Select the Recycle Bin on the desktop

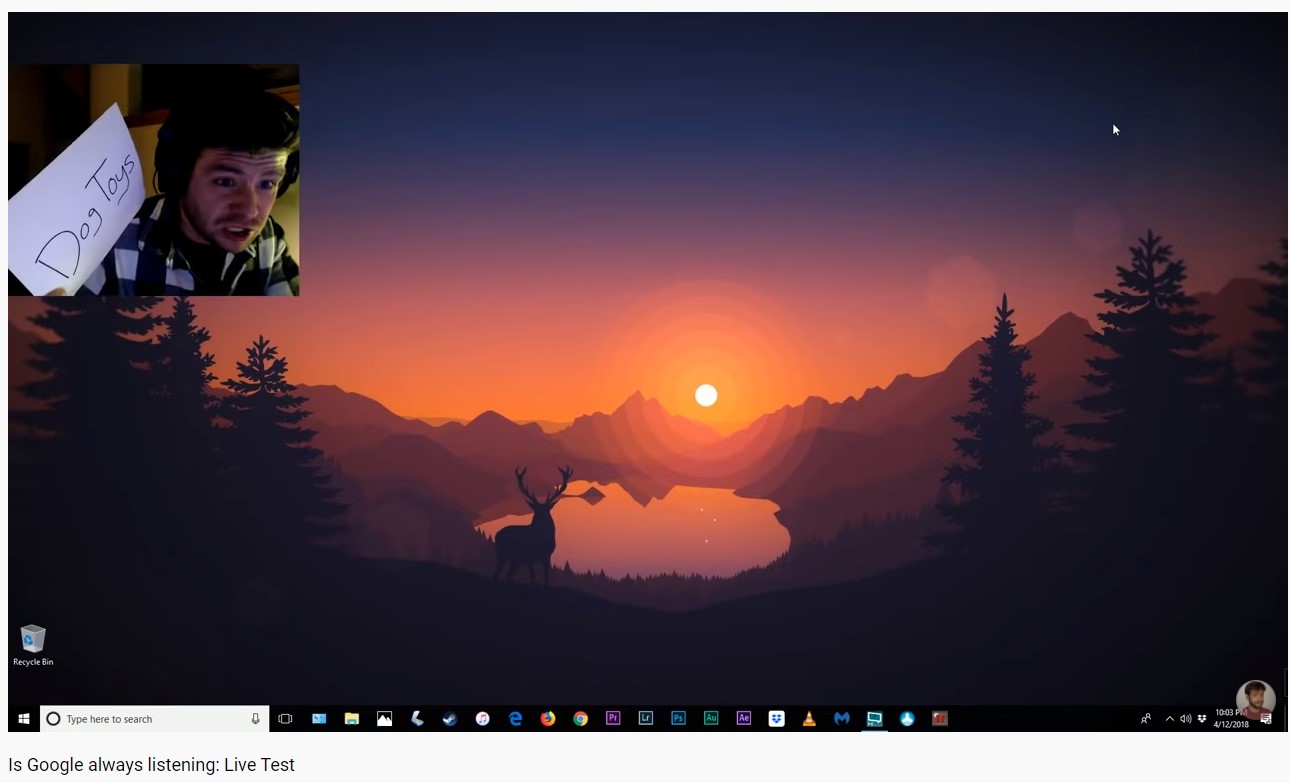33,645
